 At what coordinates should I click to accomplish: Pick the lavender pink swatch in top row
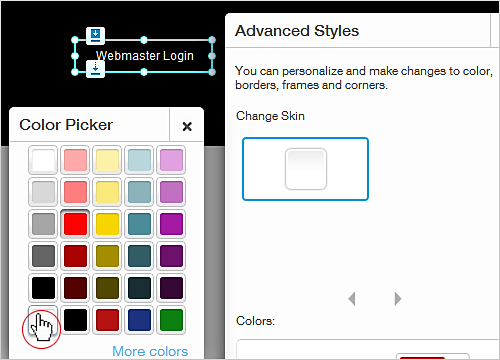(x=171, y=160)
